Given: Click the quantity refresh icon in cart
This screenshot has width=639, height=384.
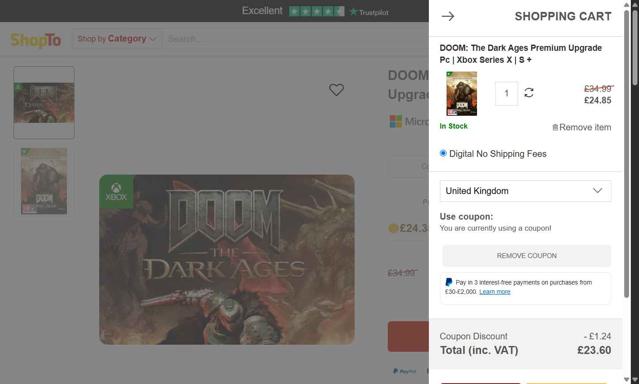Looking at the screenshot, I should pyautogui.click(x=529, y=93).
